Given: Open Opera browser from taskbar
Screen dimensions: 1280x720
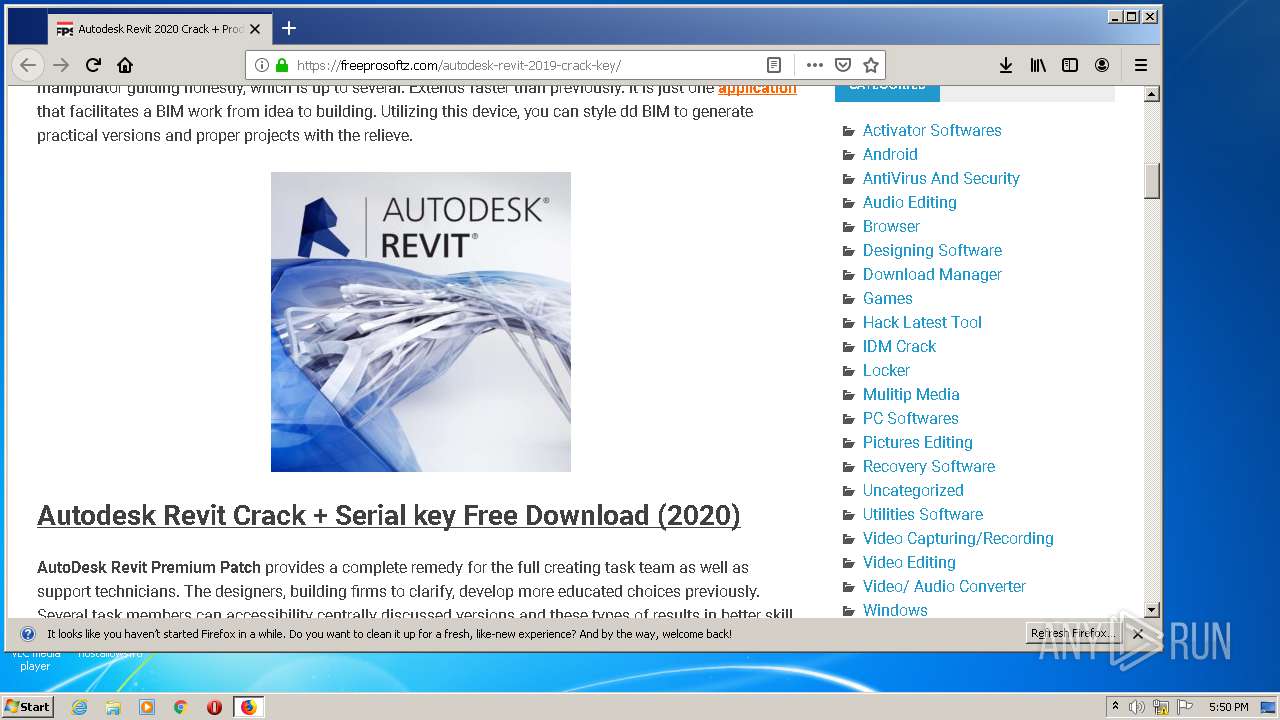Looking at the screenshot, I should [x=214, y=707].
